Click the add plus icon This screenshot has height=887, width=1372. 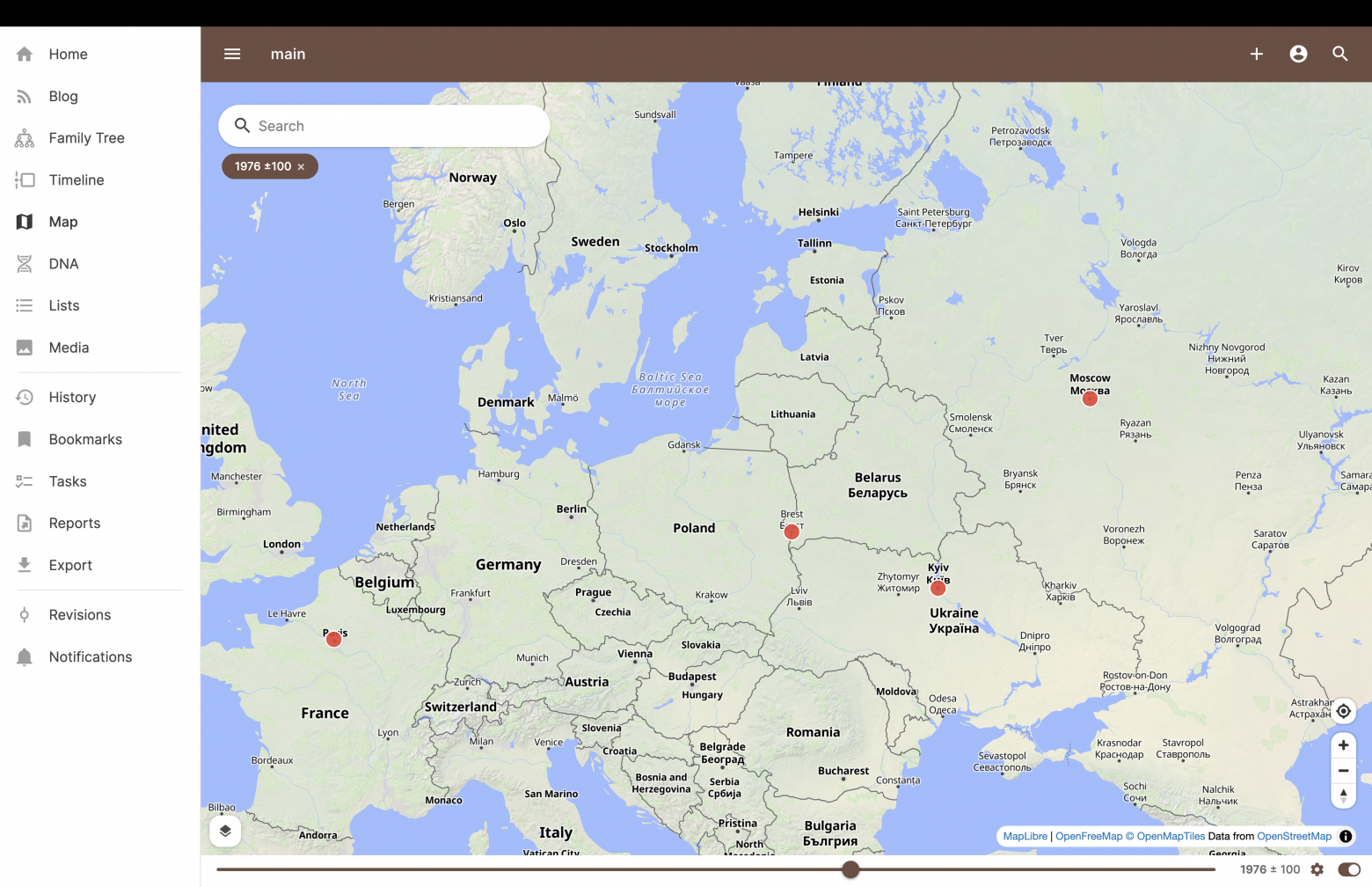pos(1257,54)
